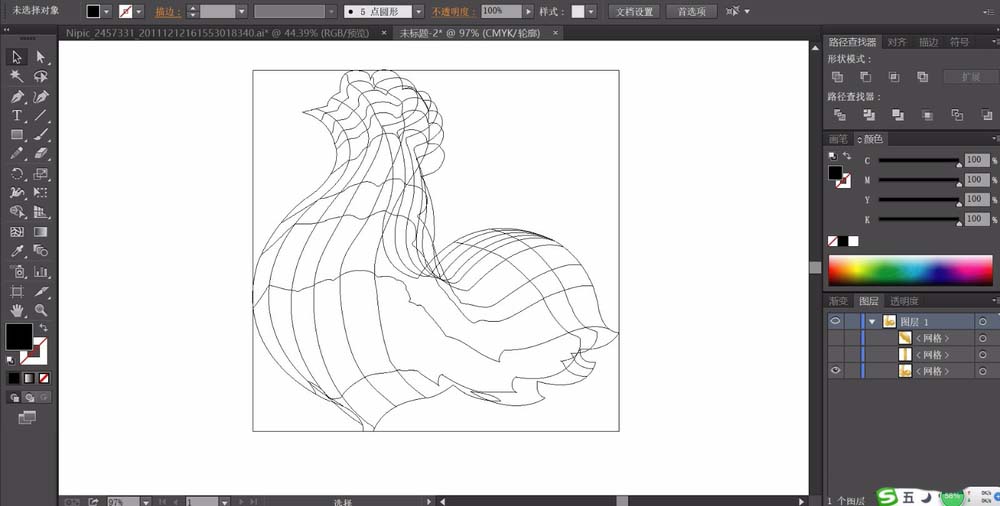Select the Hand tool

tap(17, 310)
